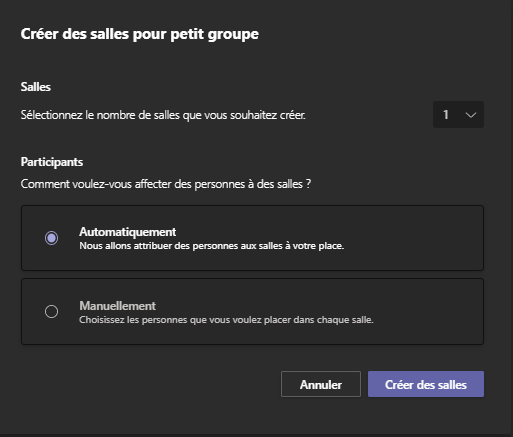Choose the Manuellement assignment option card
The width and height of the screenshot is (513, 437).
(x=252, y=312)
